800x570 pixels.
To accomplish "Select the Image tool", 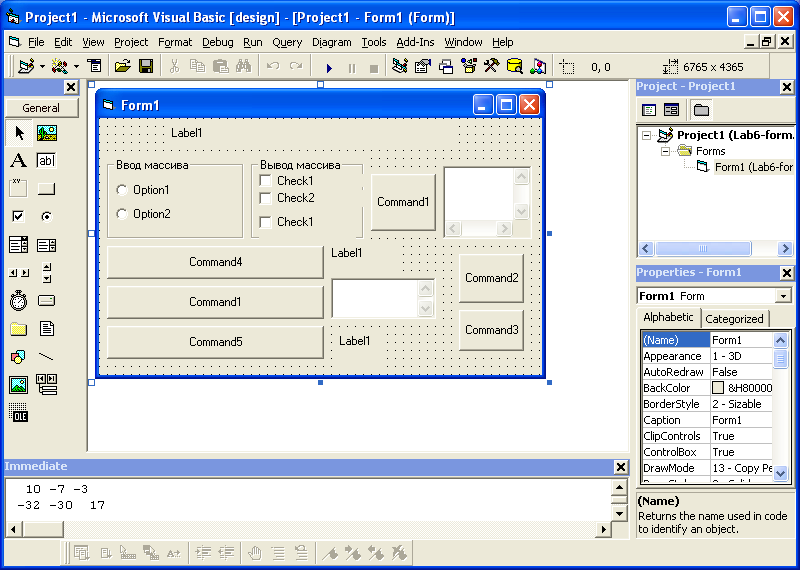I will (x=19, y=385).
